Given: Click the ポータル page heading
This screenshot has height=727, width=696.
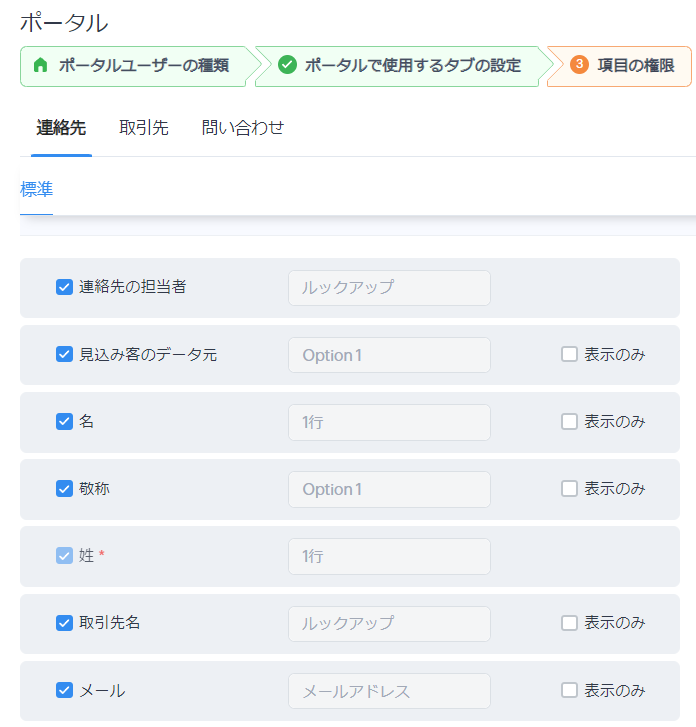Looking at the screenshot, I should pyautogui.click(x=64, y=23).
